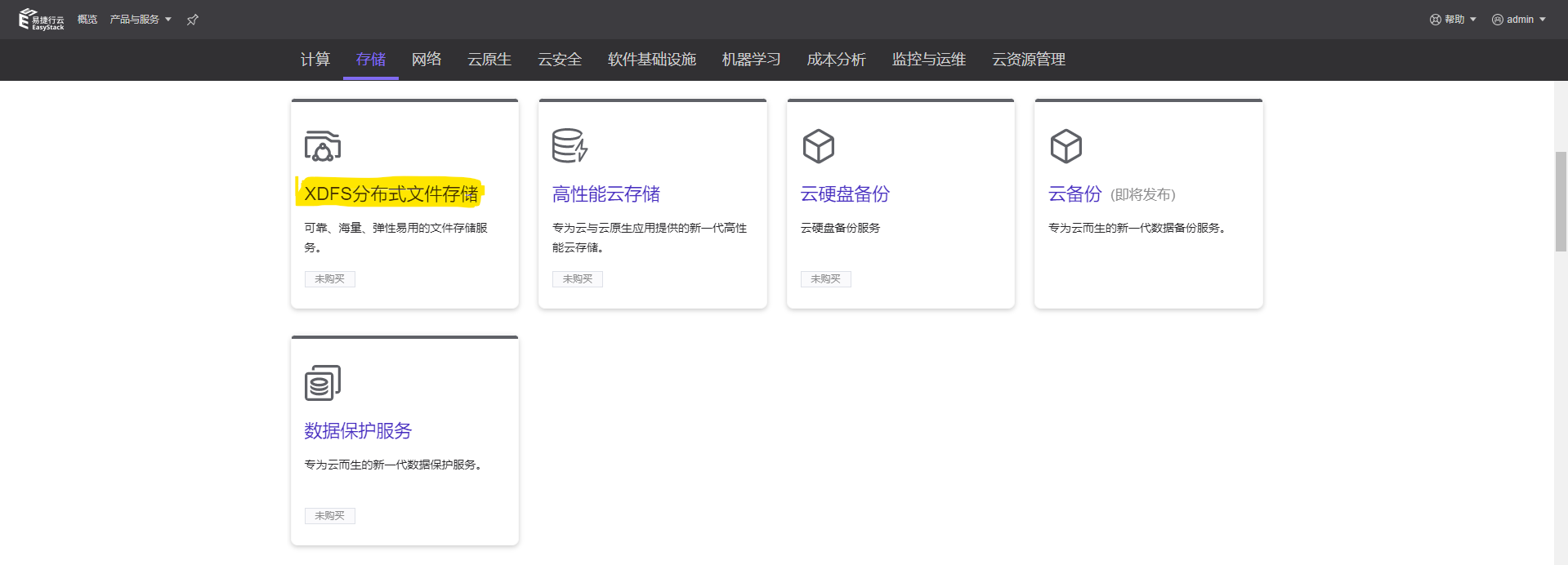Click the 云硬盘备份 cube icon
Viewport: 1568px width, 565px height.
click(818, 146)
